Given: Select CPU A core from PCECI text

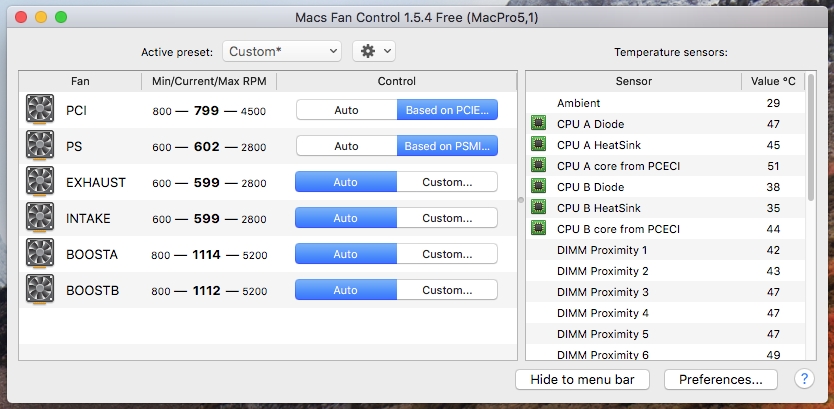Looking at the screenshot, I should [x=619, y=166].
